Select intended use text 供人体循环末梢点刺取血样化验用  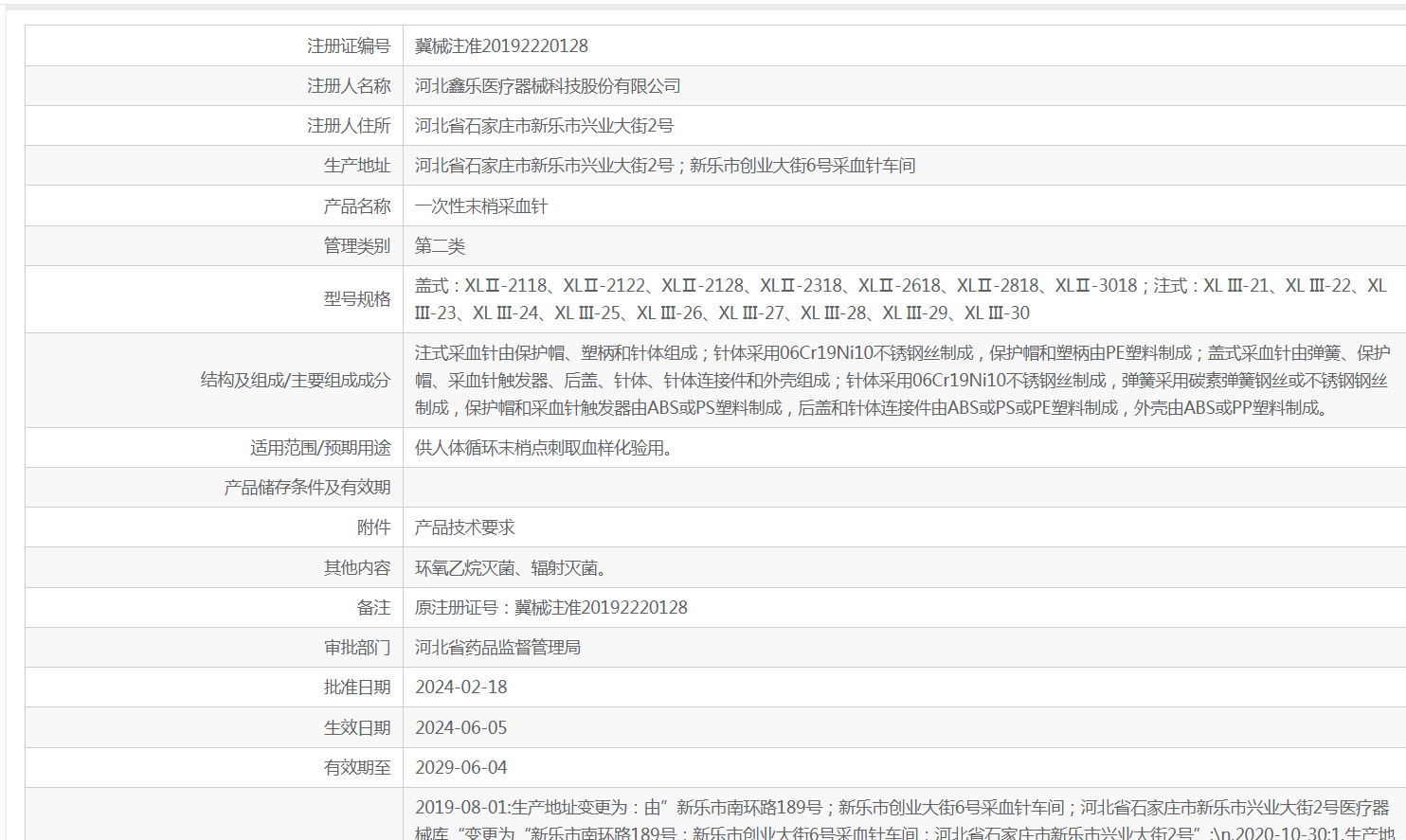(544, 447)
